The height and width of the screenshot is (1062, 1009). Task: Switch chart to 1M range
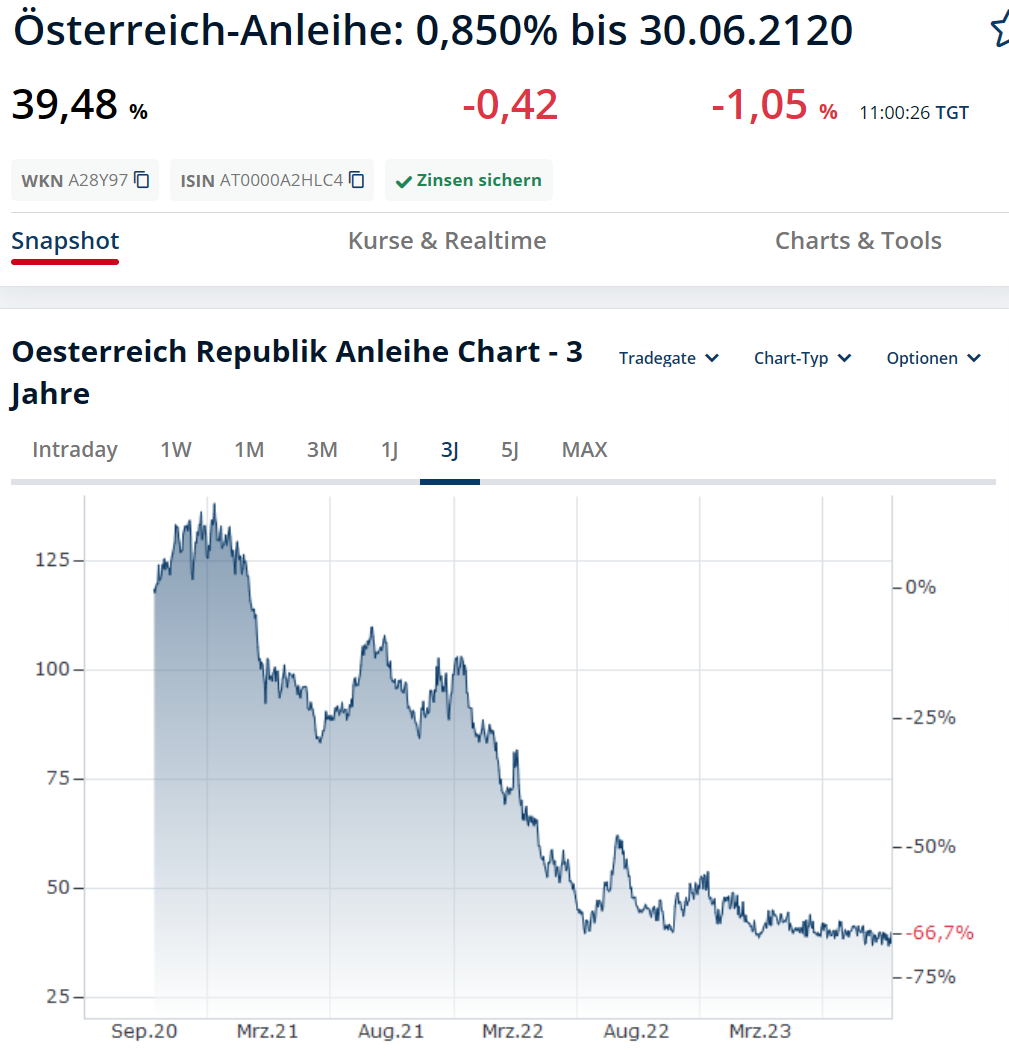tap(249, 450)
